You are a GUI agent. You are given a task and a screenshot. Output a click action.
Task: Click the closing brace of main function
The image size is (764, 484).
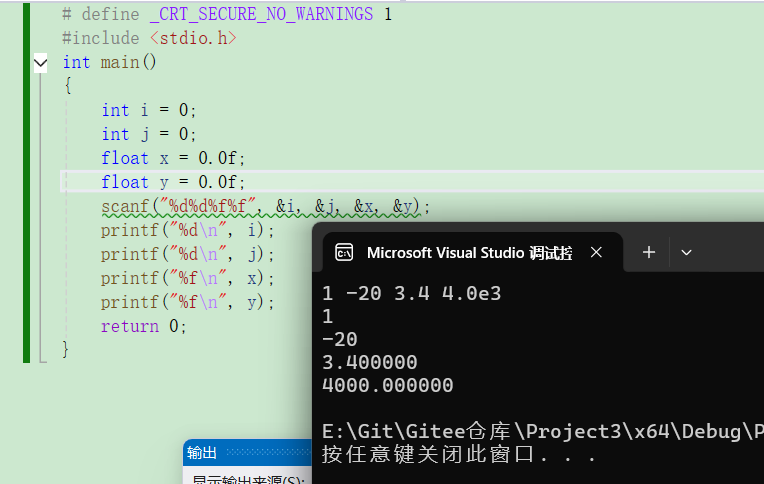pyautogui.click(x=66, y=349)
